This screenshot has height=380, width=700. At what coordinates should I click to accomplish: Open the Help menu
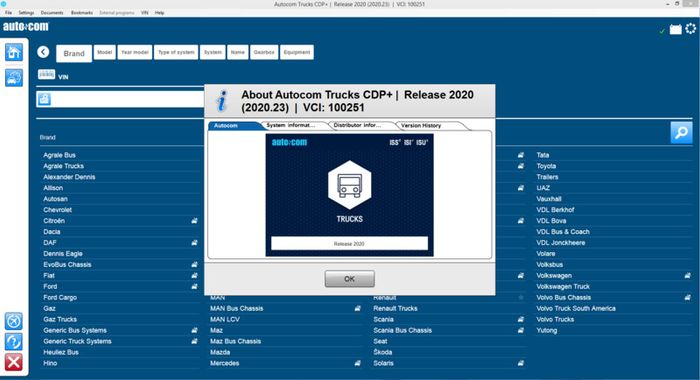(159, 13)
